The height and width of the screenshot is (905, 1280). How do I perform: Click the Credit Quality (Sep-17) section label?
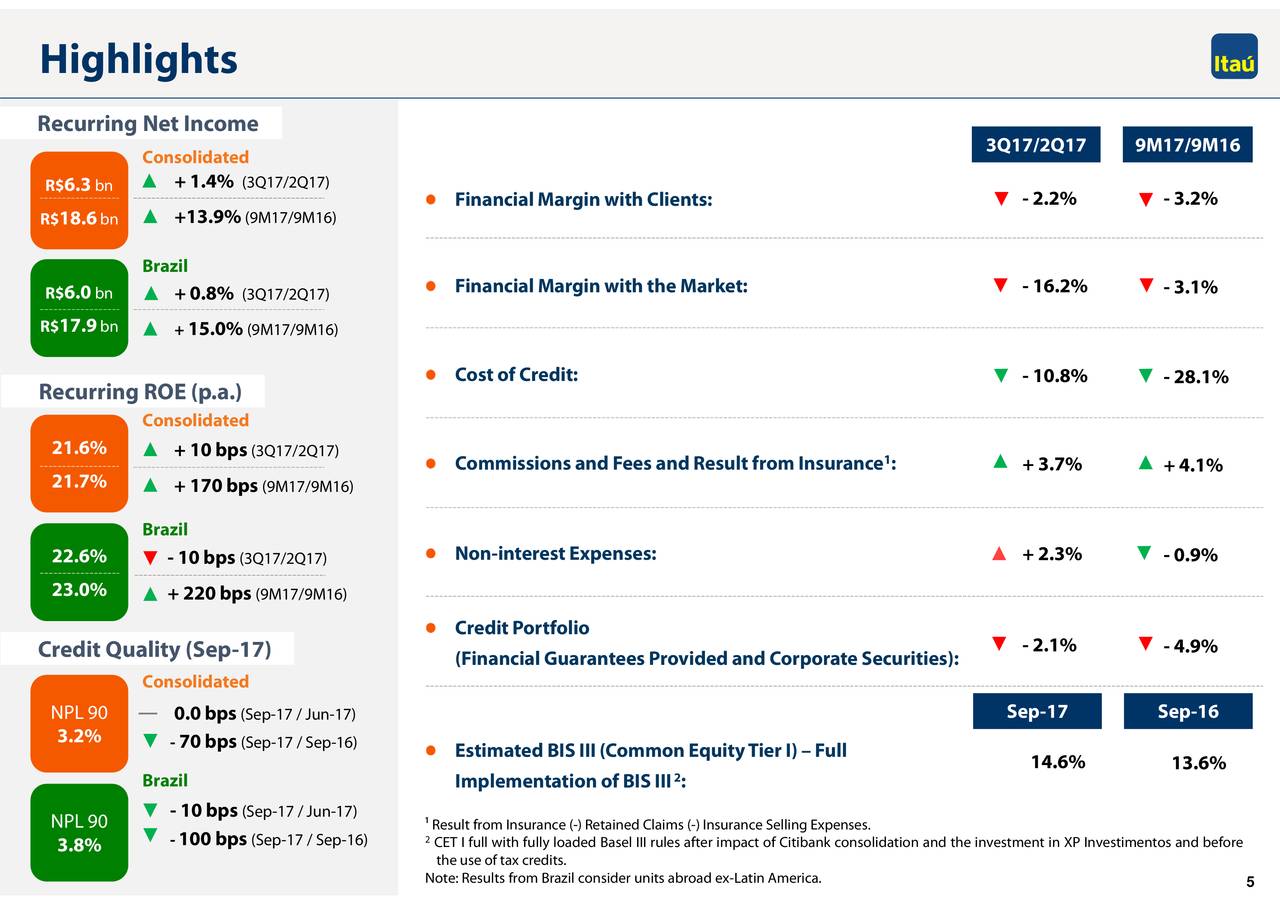(x=154, y=650)
